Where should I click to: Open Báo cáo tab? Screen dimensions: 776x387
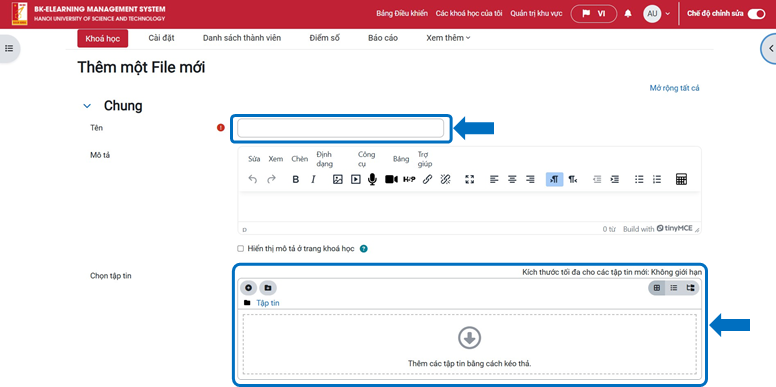click(383, 38)
